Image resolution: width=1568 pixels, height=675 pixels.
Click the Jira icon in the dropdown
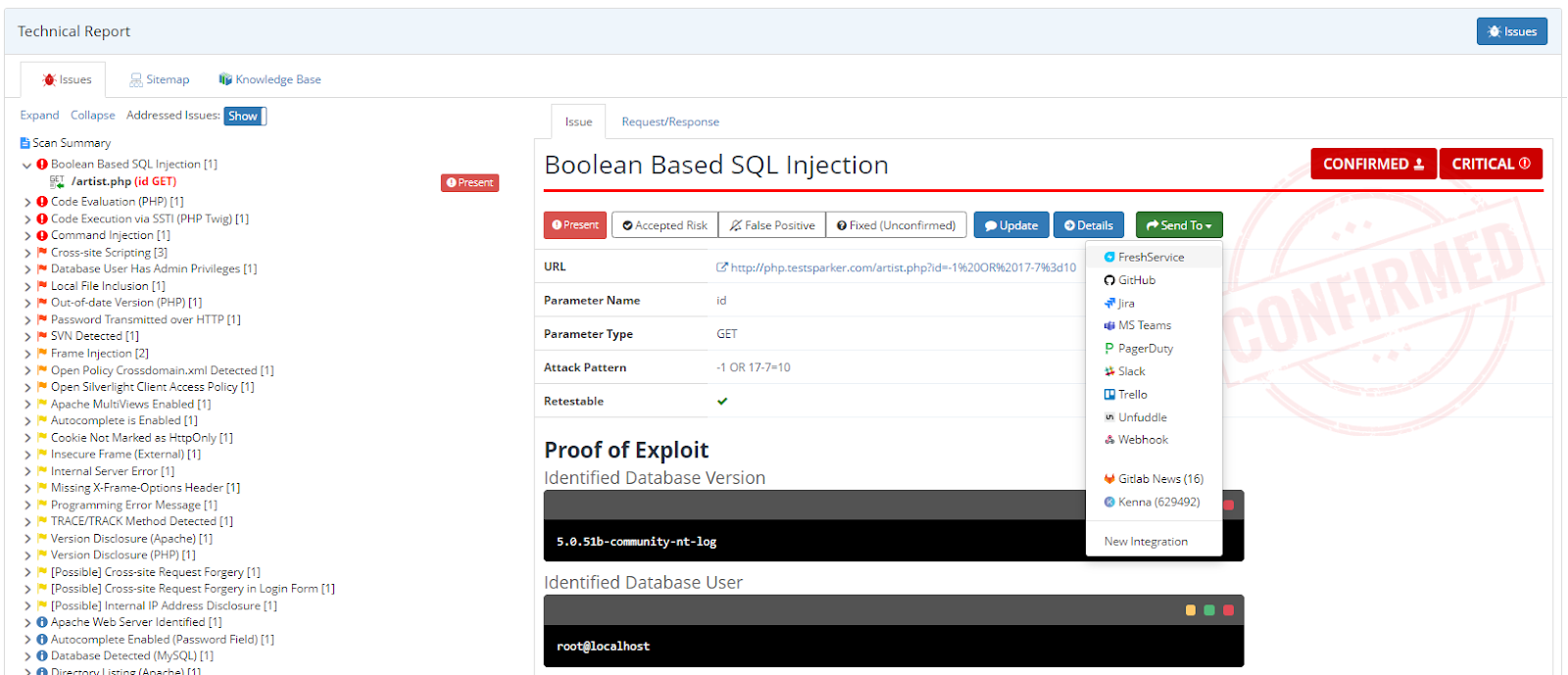point(1109,304)
